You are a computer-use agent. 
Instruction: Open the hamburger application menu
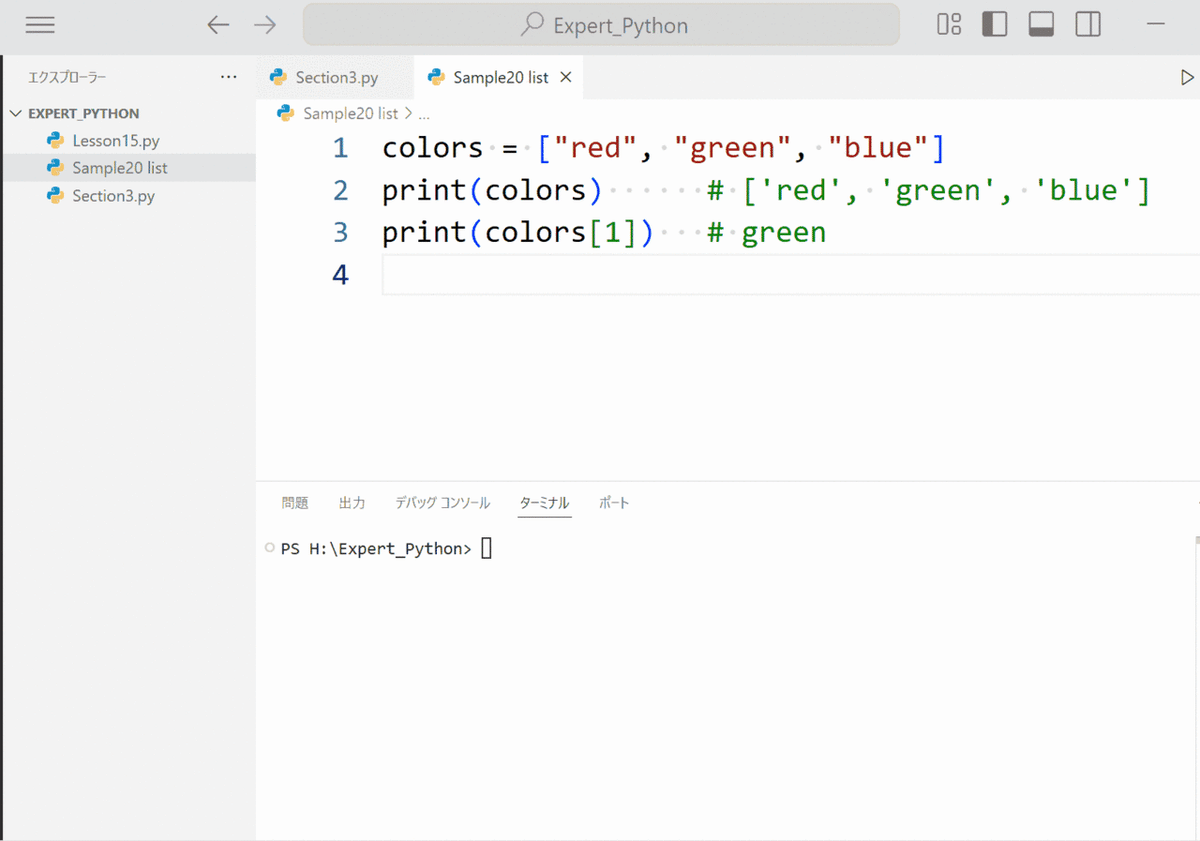click(40, 25)
